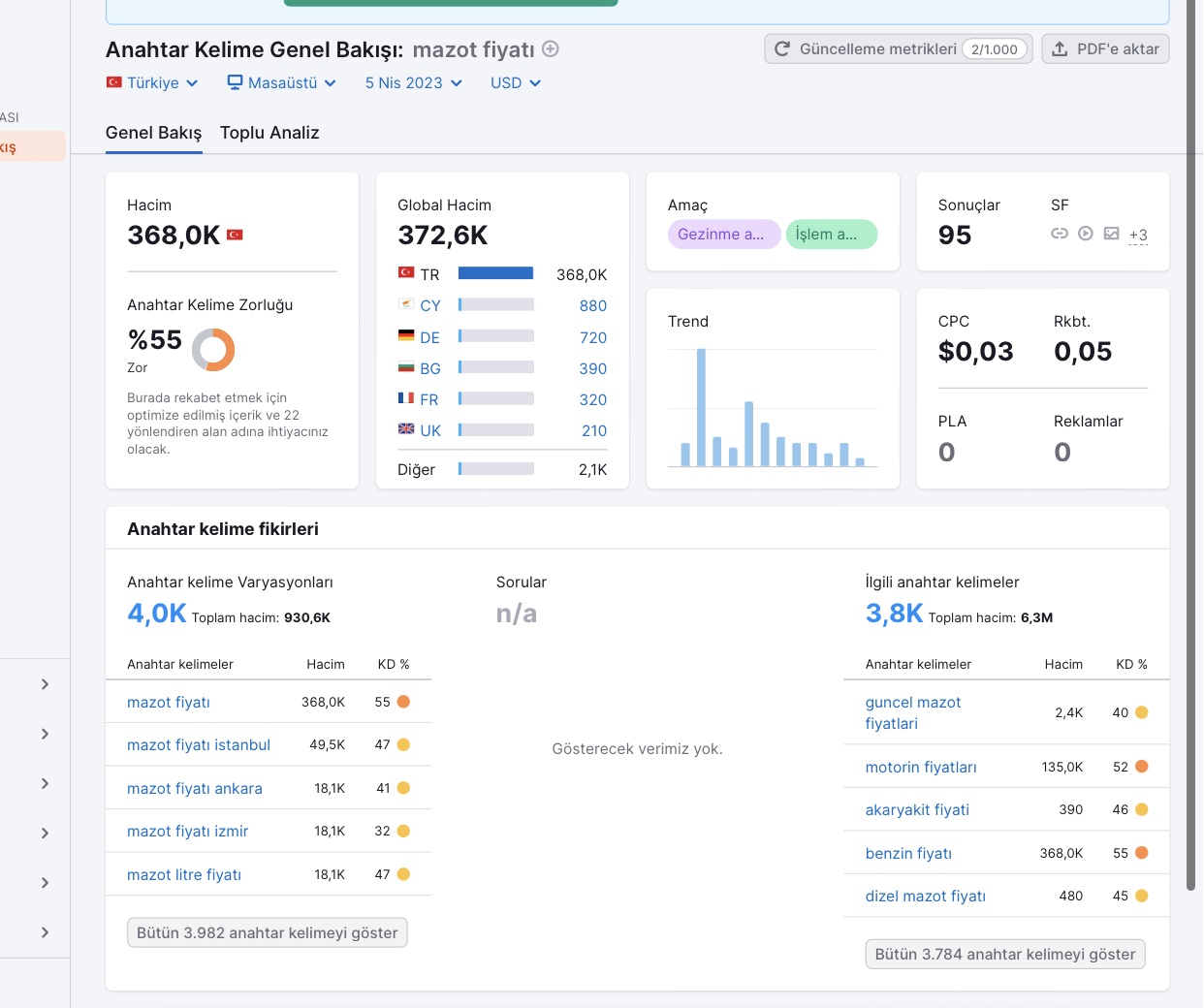Click the refresh icon in Güncelleme metrikleri
The image size is (1204, 1008).
coord(782,48)
